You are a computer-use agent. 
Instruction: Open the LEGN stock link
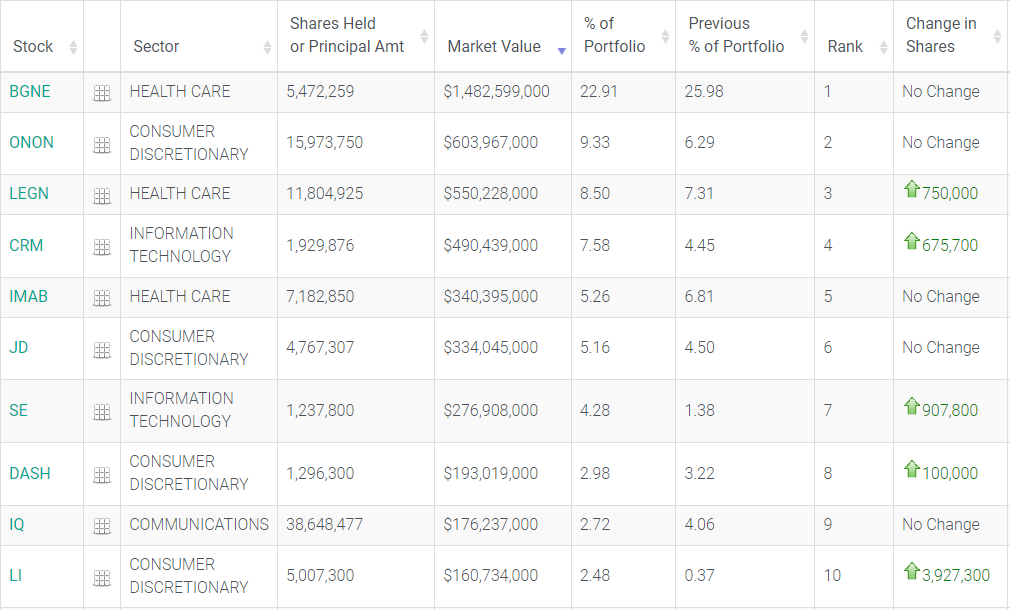click(29, 193)
